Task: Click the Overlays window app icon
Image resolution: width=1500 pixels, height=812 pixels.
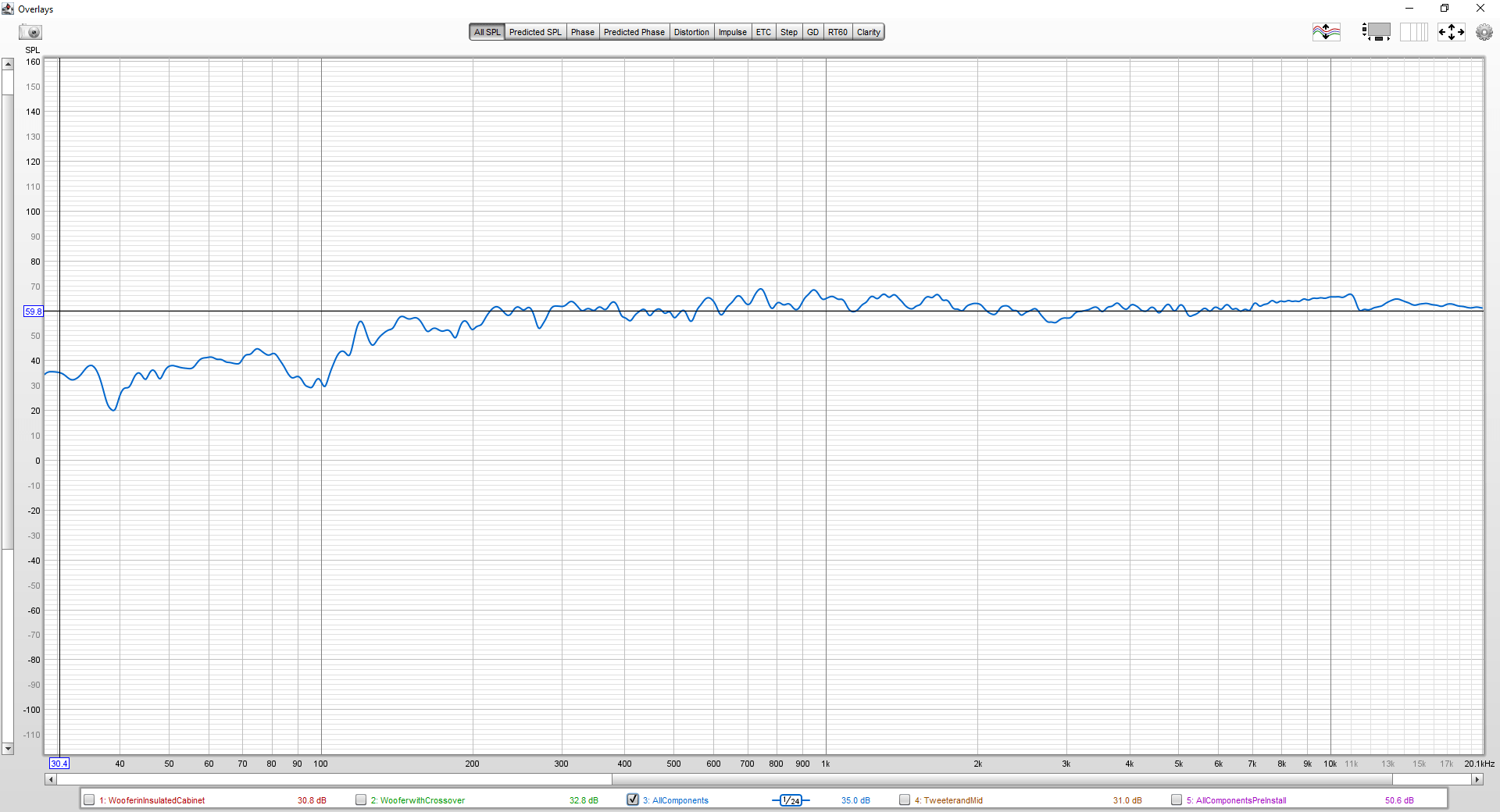Action: pos(8,9)
